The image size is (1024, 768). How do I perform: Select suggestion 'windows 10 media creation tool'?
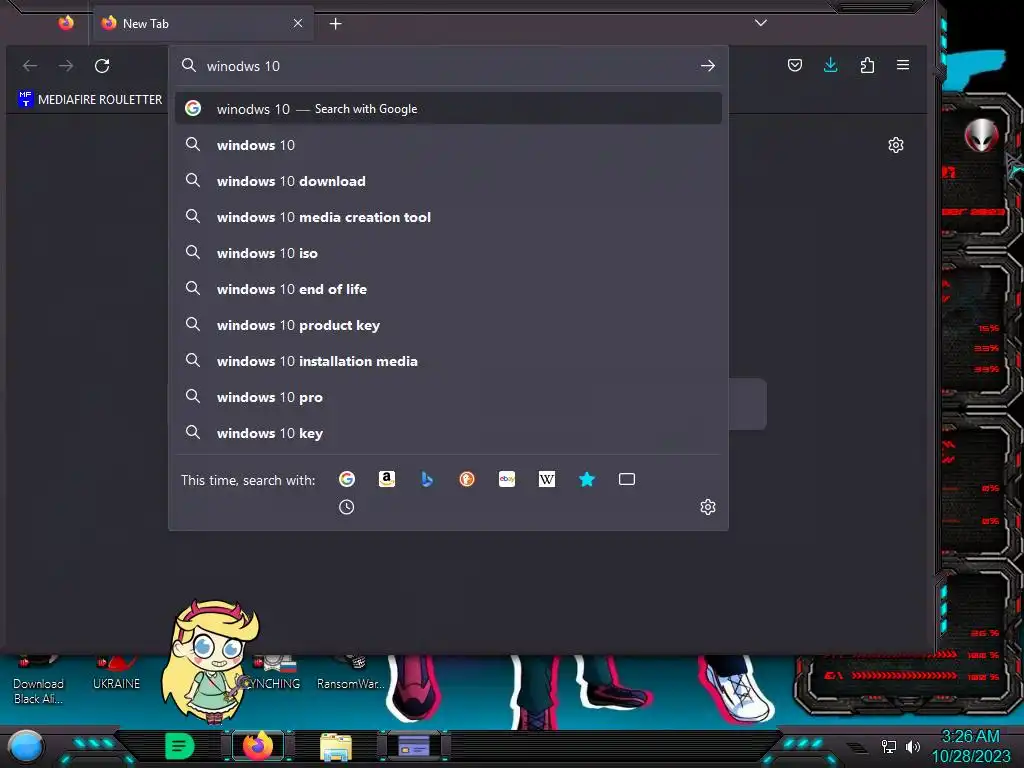[x=448, y=217]
